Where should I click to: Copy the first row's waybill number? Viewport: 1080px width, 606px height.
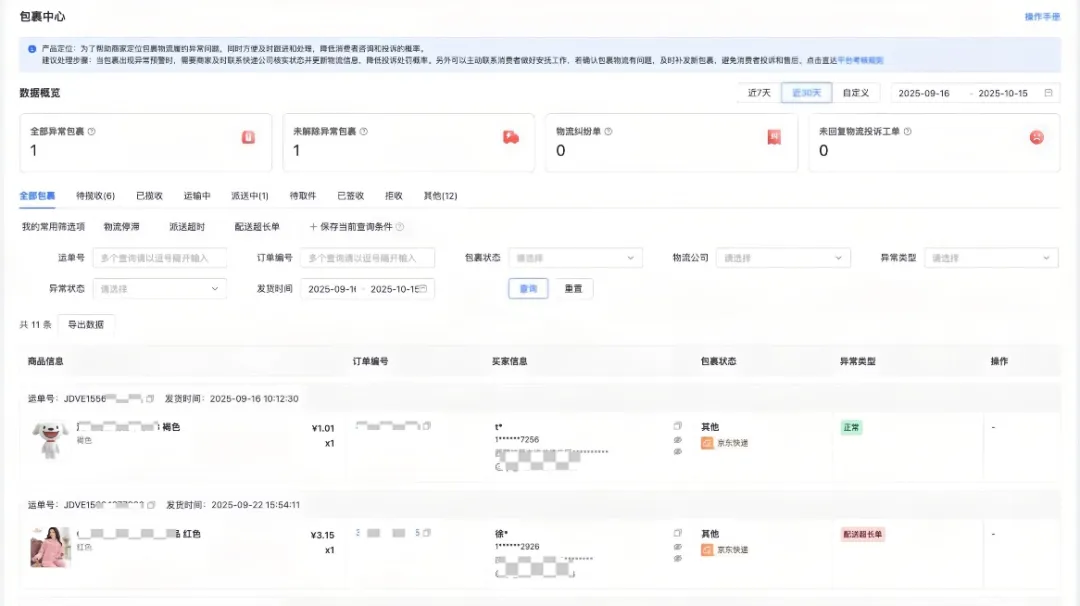tap(150, 398)
